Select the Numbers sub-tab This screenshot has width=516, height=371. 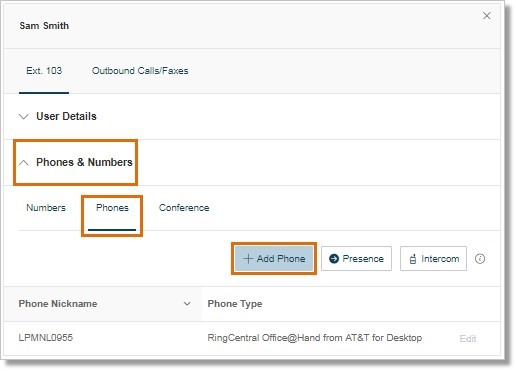coord(46,208)
